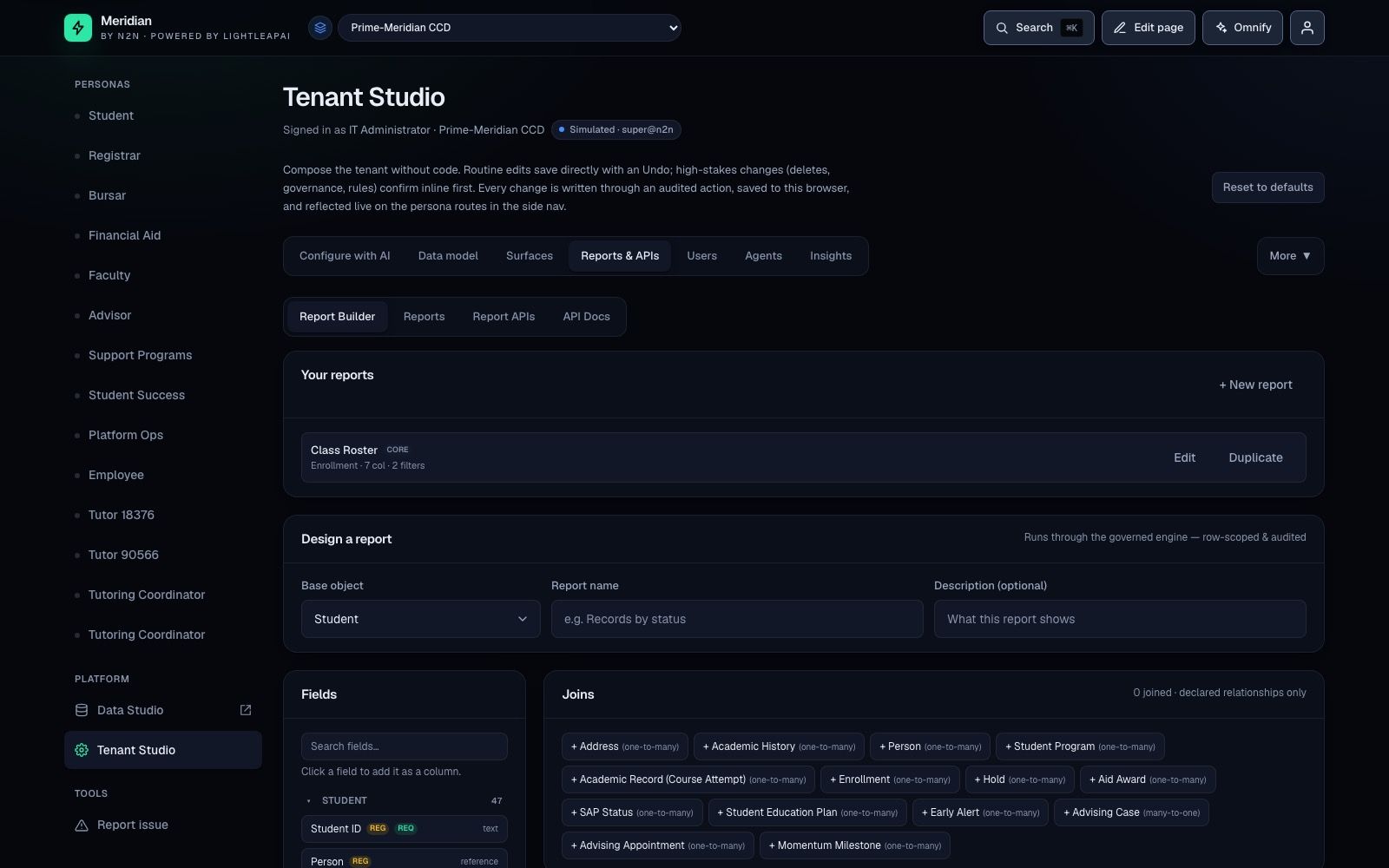1389x868 pixels.
Task: Edit the Class Roster report
Action: 1184,457
